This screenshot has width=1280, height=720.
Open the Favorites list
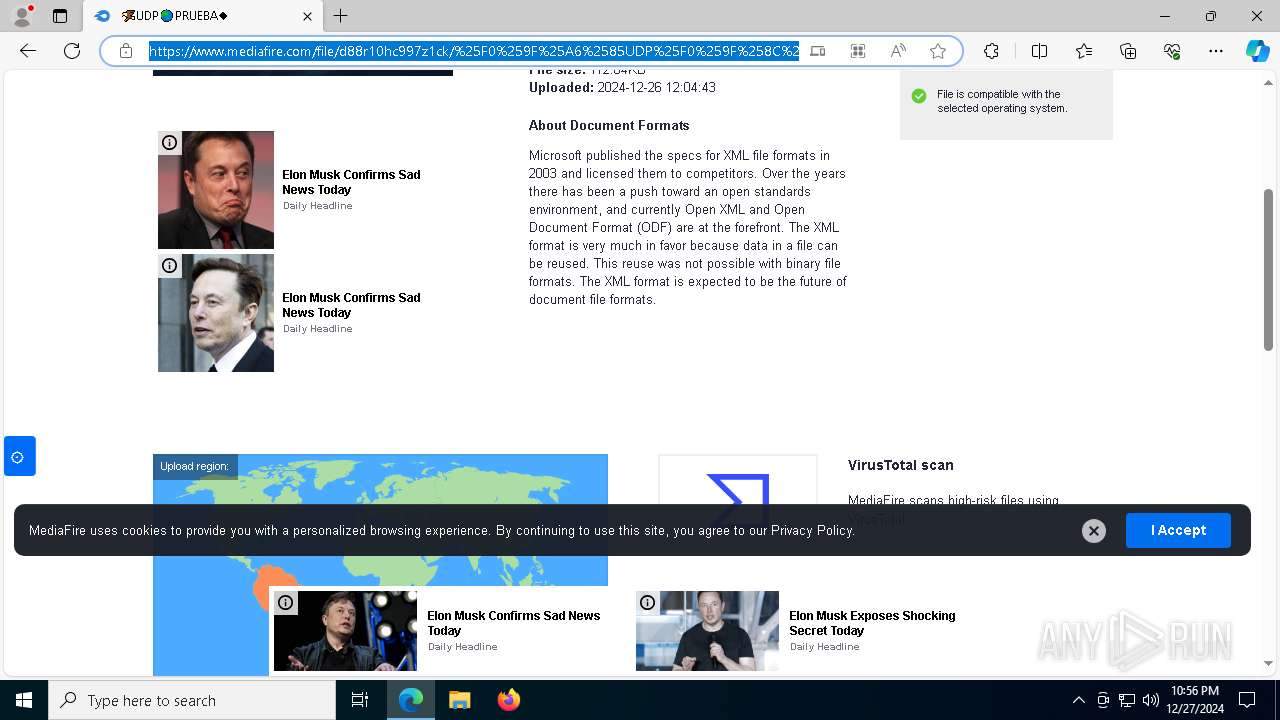point(1084,51)
